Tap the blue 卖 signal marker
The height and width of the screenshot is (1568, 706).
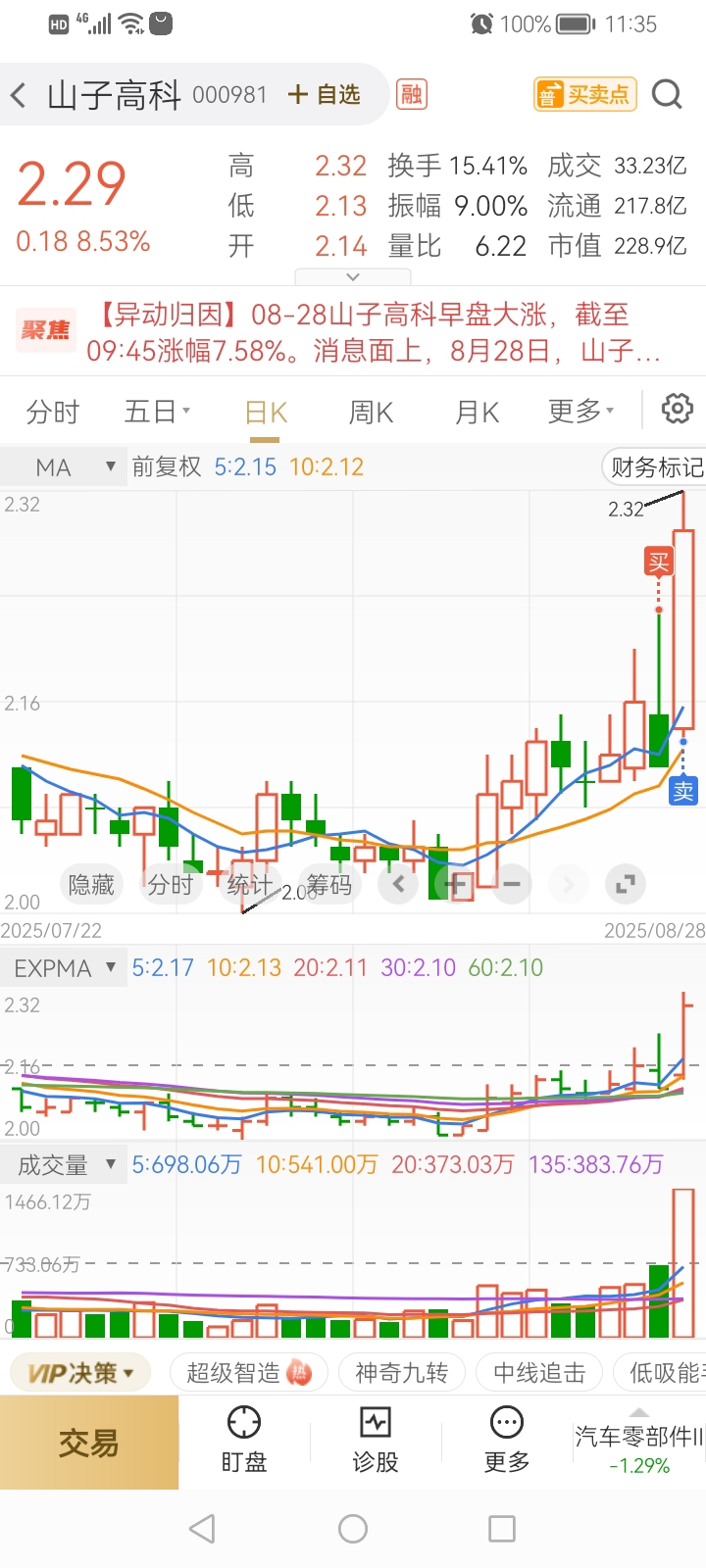click(683, 791)
